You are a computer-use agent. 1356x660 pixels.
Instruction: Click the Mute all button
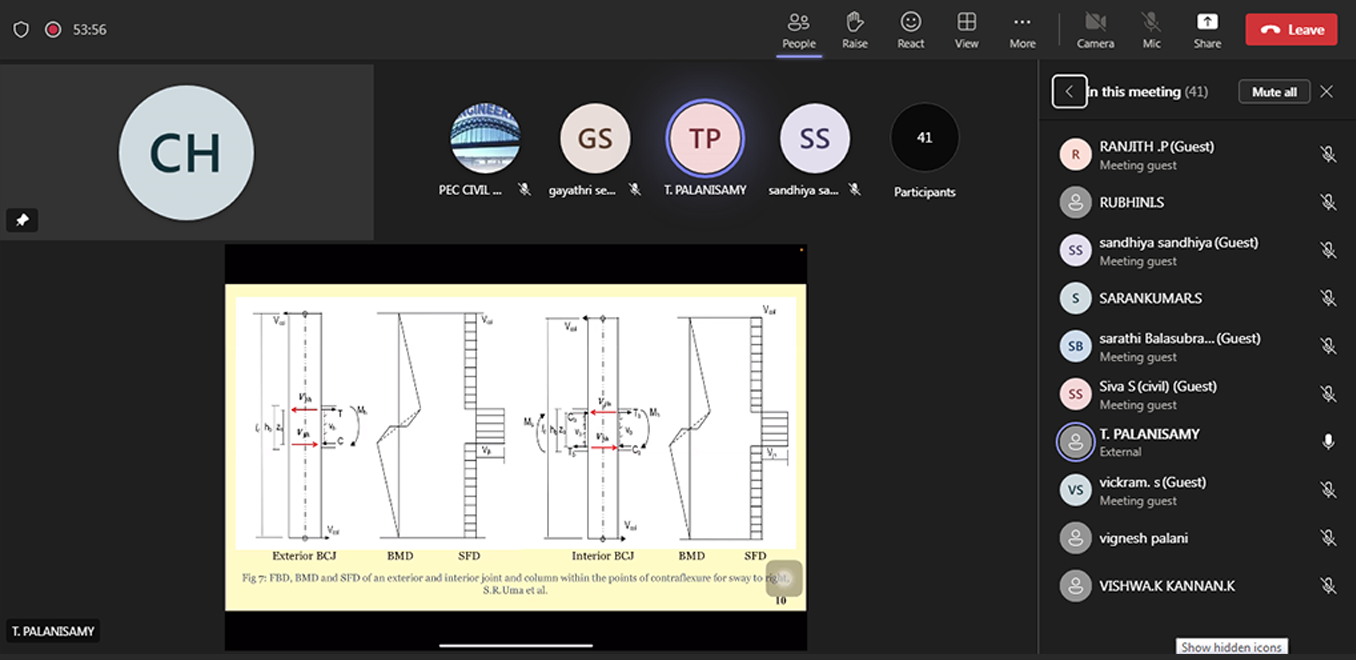tap(1274, 92)
